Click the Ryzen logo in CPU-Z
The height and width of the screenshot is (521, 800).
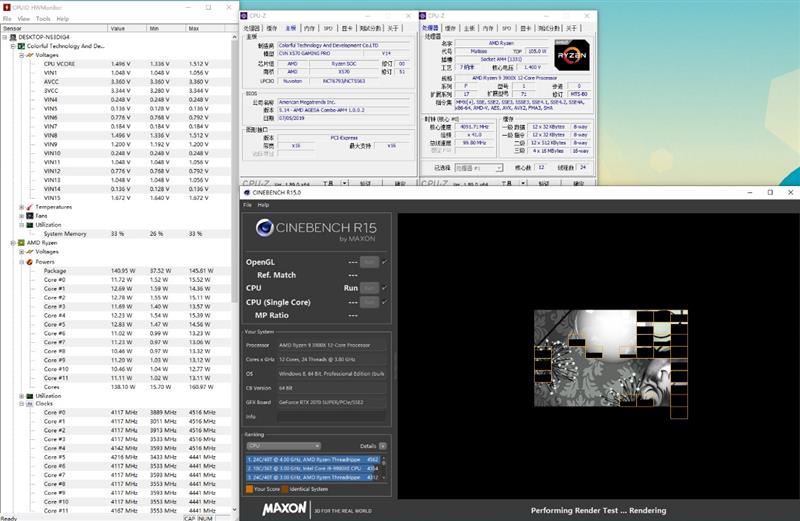click(x=572, y=55)
